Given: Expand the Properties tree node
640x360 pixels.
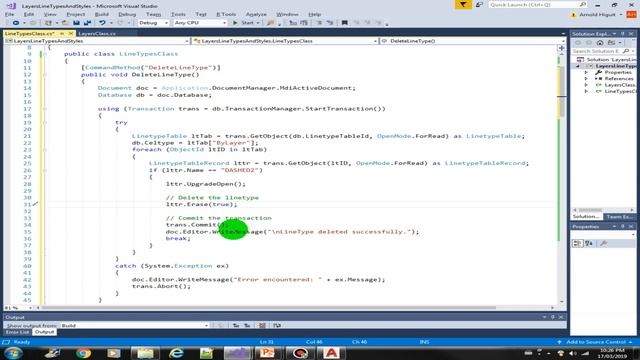Looking at the screenshot, I should tap(586, 72).
